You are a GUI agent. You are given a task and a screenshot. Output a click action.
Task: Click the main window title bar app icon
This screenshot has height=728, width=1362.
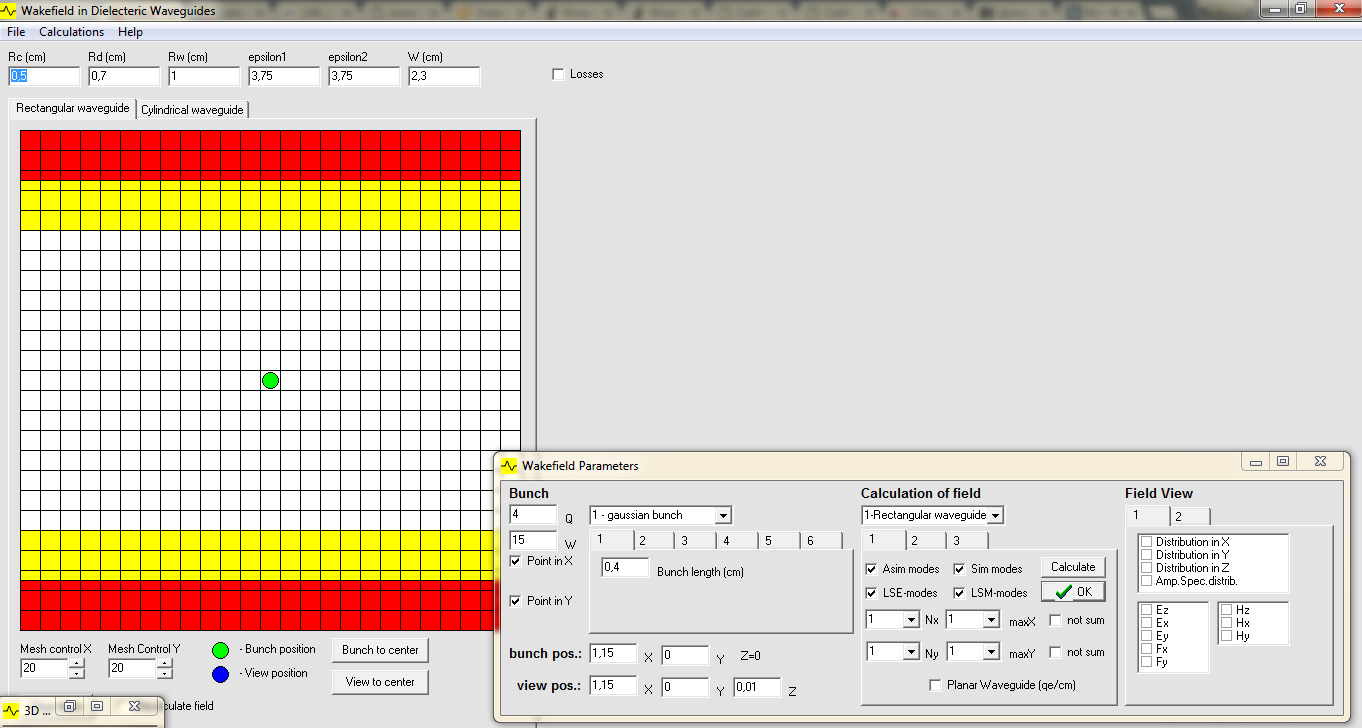tap(10, 10)
